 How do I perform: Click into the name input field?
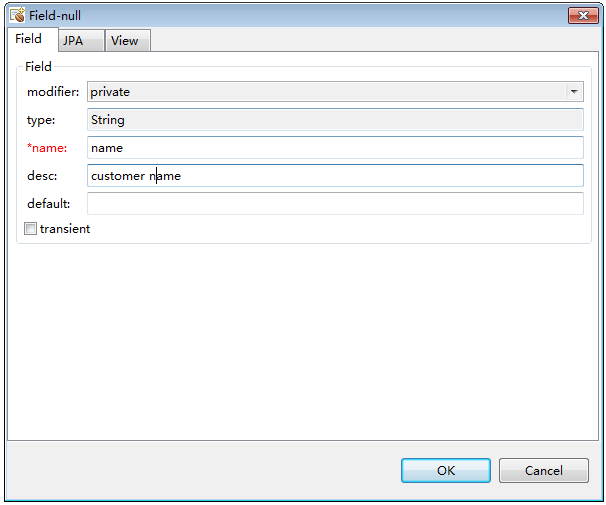point(335,148)
